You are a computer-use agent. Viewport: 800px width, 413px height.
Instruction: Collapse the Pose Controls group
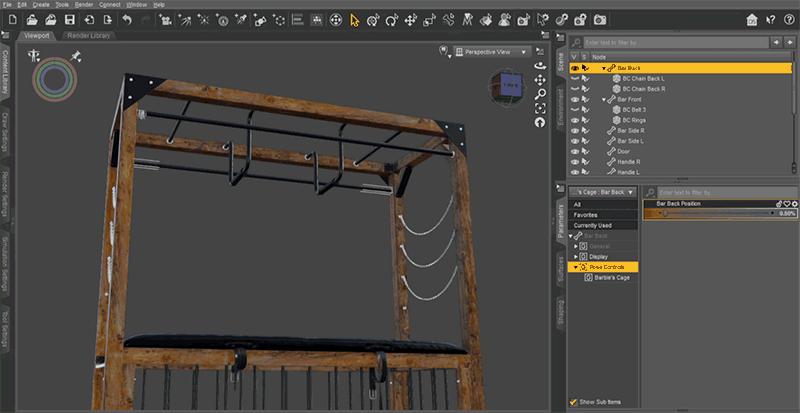(x=577, y=267)
